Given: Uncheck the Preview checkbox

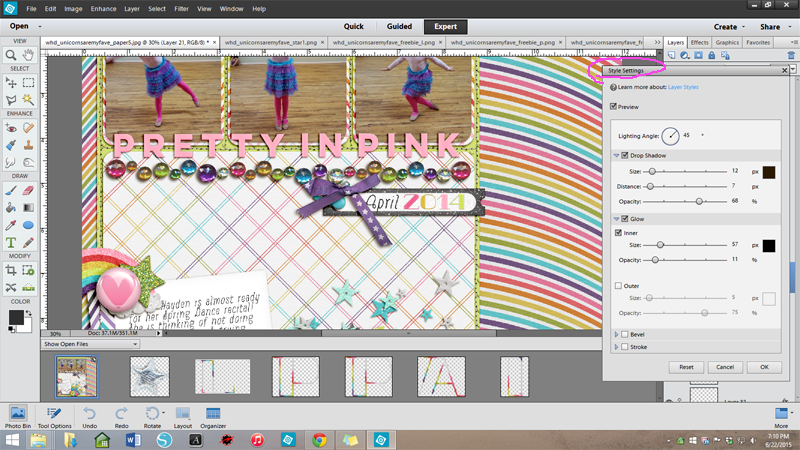Looking at the screenshot, I should tap(614, 106).
